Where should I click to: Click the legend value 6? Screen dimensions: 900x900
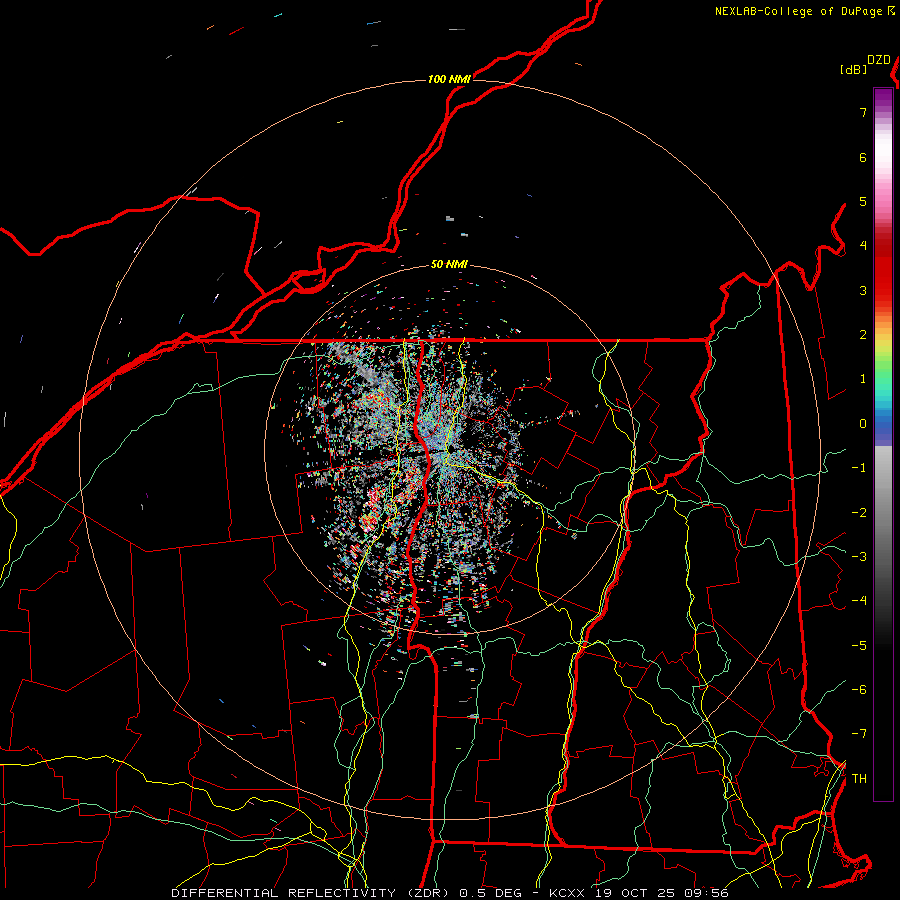tap(863, 157)
